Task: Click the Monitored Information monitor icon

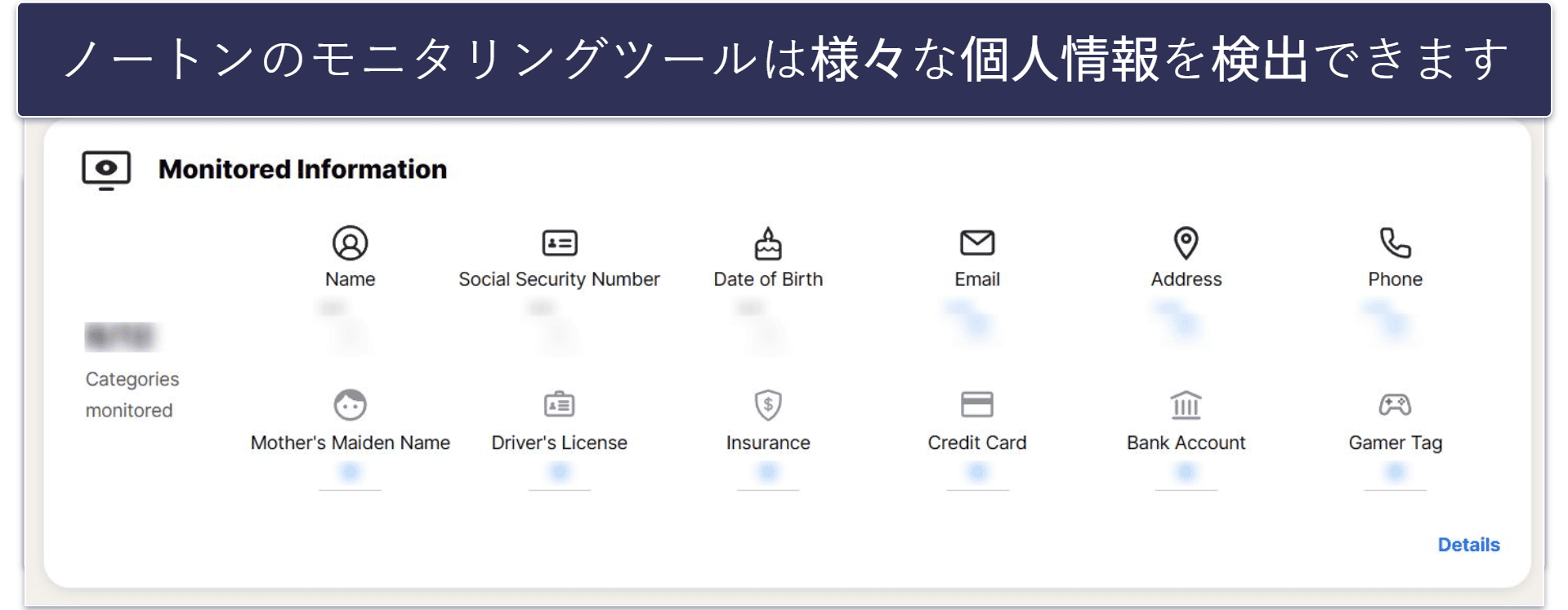Action: pyautogui.click(x=106, y=171)
